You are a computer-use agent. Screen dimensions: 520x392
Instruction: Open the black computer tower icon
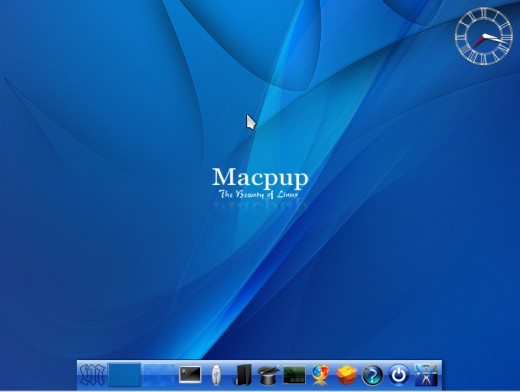click(x=244, y=375)
